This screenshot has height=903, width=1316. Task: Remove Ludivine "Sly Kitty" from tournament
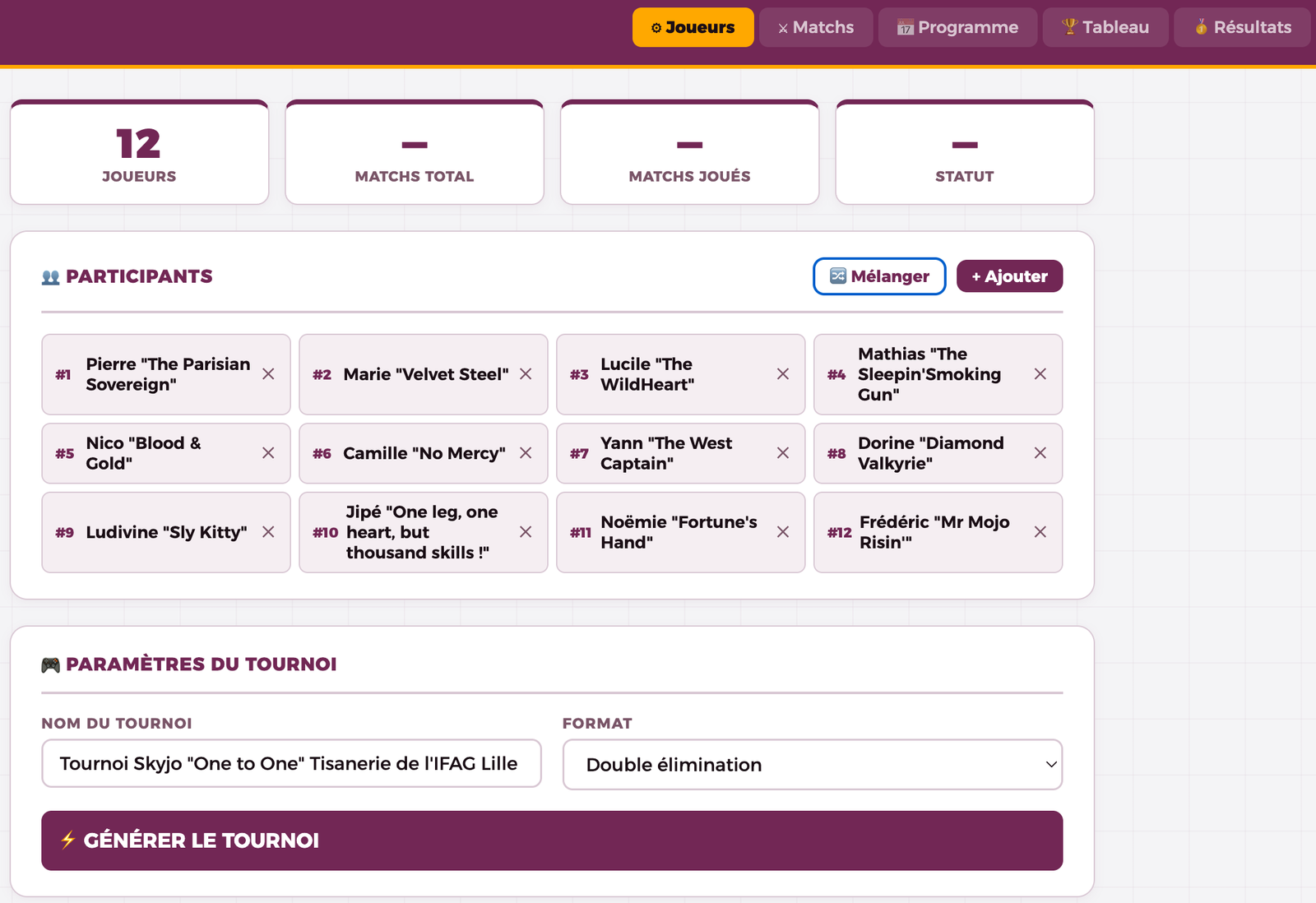click(268, 532)
